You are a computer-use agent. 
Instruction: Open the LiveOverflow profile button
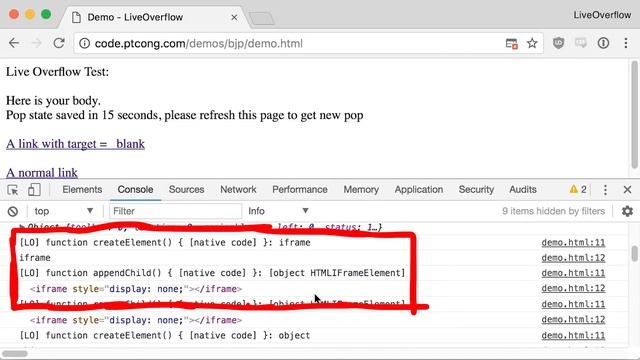pos(602,15)
